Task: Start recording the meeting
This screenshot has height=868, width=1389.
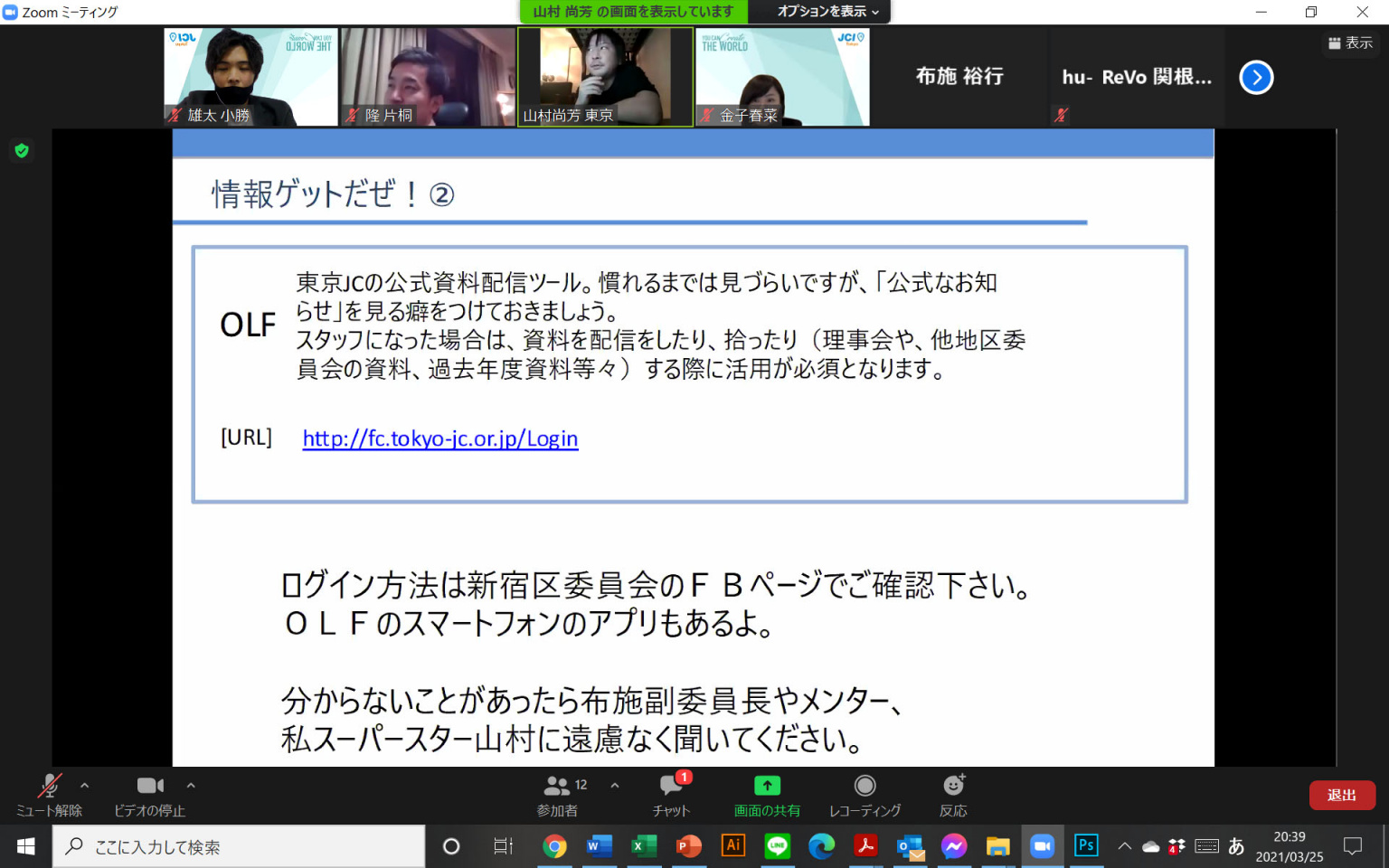Action: (x=865, y=794)
